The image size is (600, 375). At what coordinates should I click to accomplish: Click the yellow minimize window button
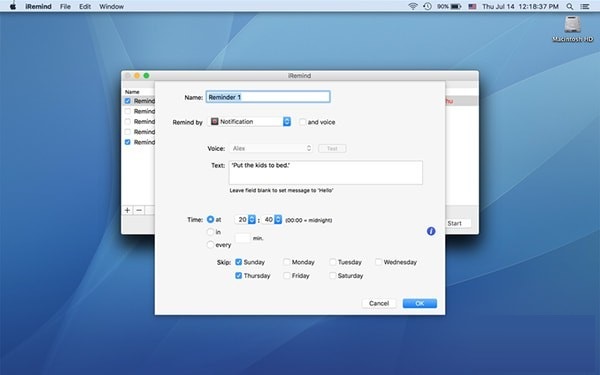(x=137, y=75)
